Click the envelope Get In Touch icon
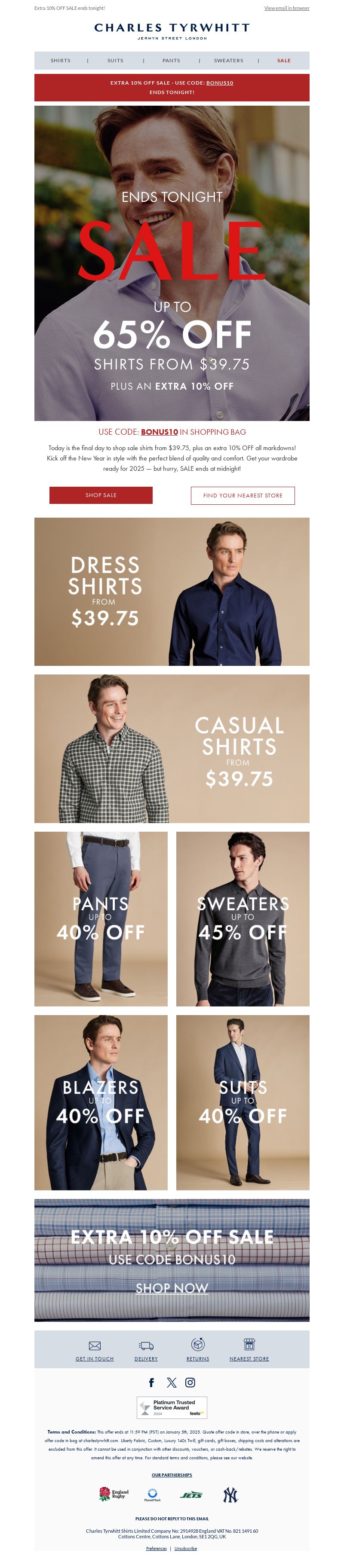 [x=94, y=1346]
